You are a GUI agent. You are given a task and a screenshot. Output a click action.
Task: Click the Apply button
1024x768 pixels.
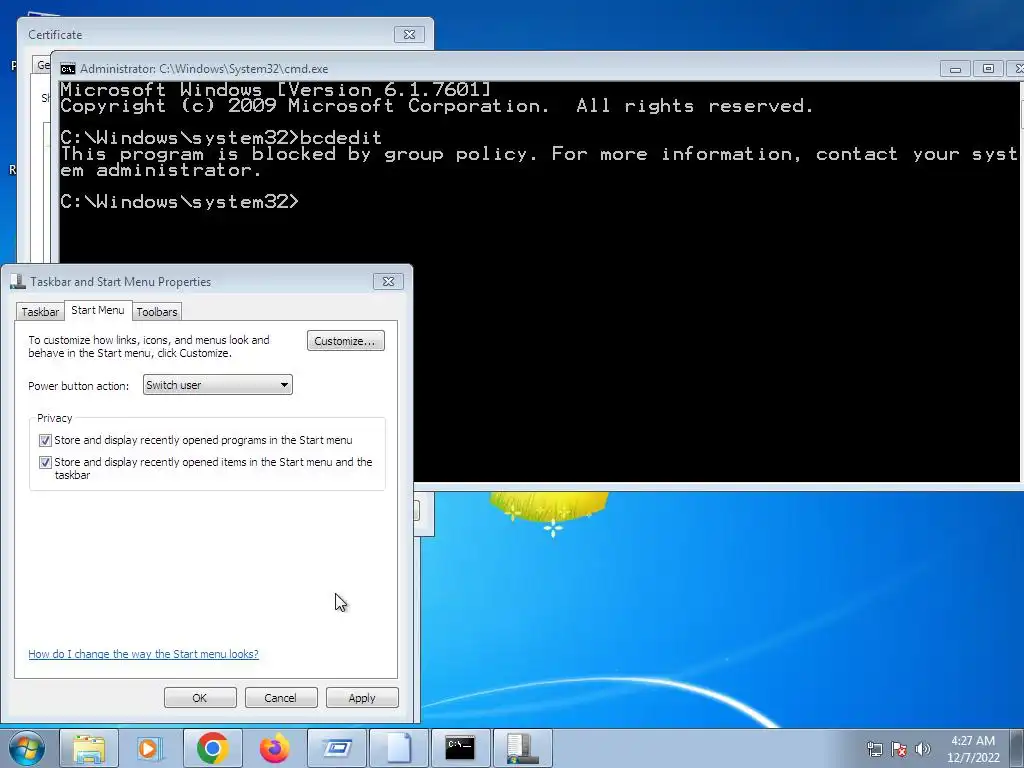pos(362,697)
